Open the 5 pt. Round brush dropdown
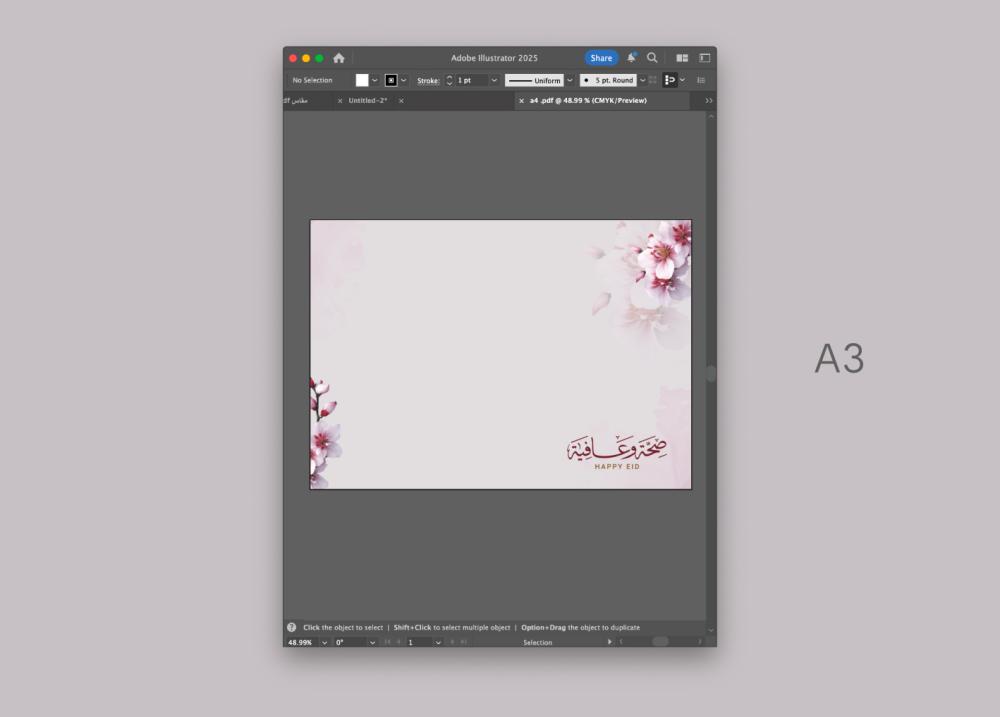Viewport: 1000px width, 717px height. tap(642, 80)
